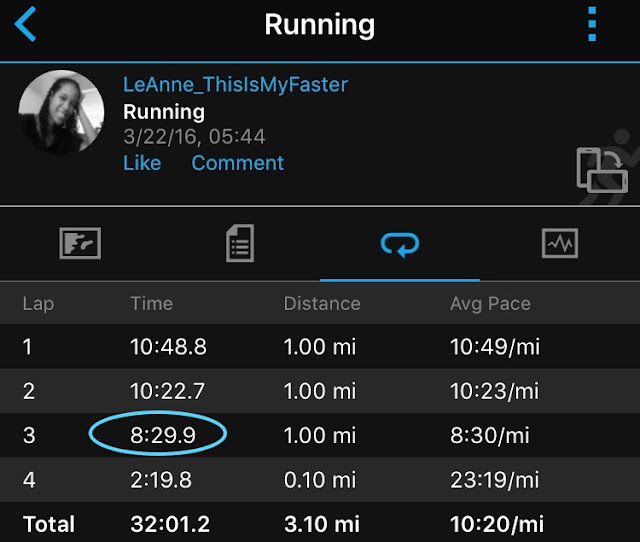Tap the Avg Pace column header
The width and height of the screenshot is (640, 542).
click(490, 304)
